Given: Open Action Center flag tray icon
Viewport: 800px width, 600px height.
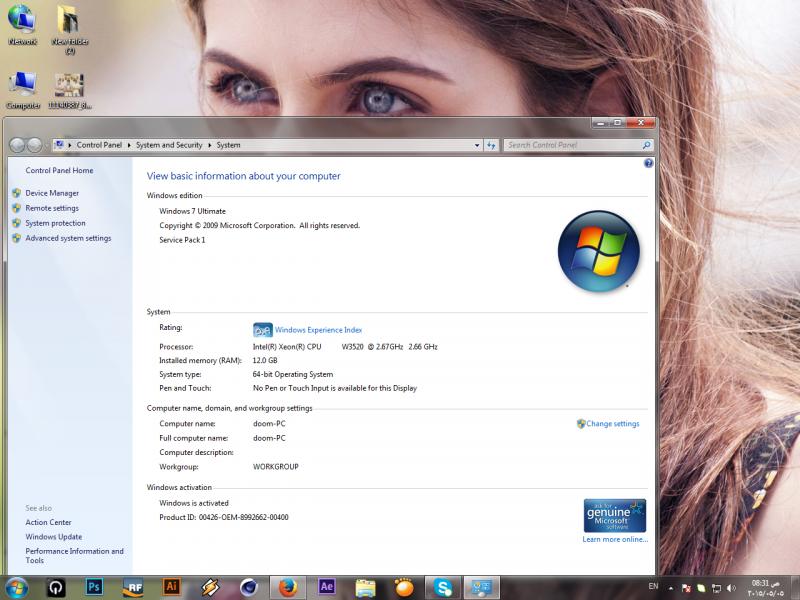Looking at the screenshot, I should pos(686,588).
